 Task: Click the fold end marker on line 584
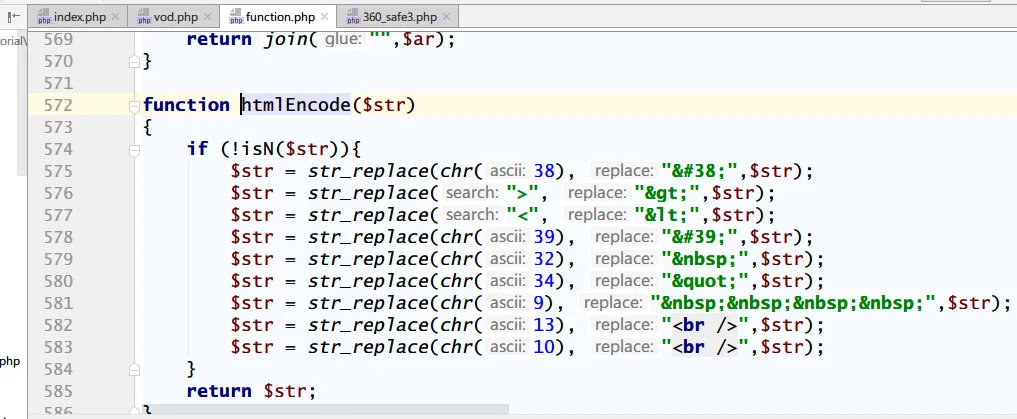click(x=135, y=369)
